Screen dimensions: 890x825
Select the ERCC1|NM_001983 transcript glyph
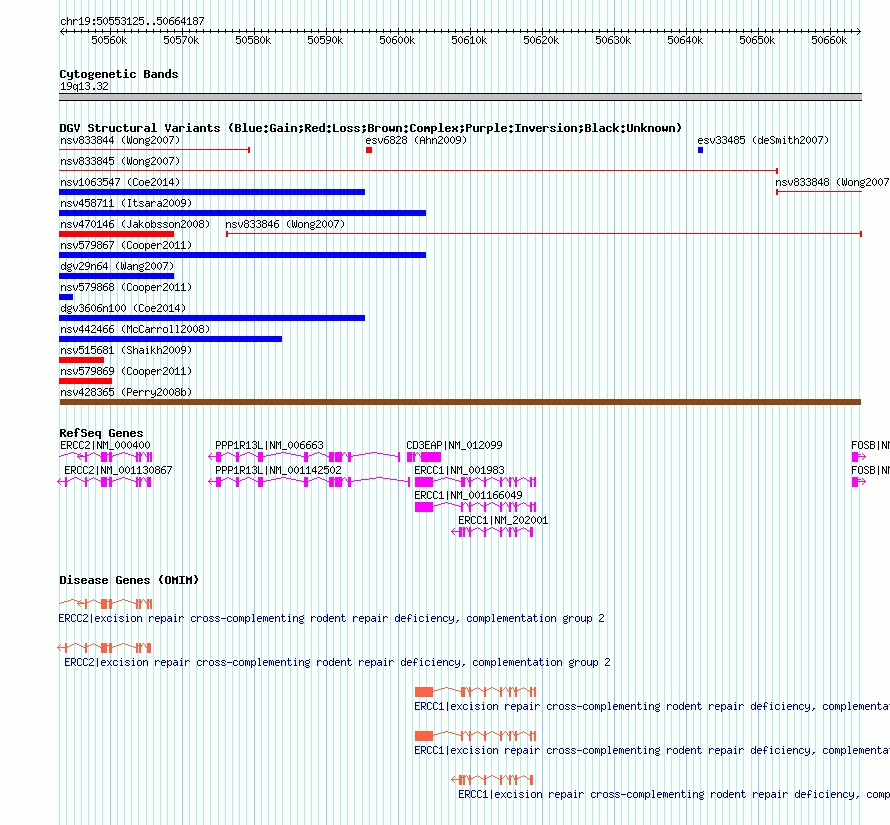coord(475,482)
